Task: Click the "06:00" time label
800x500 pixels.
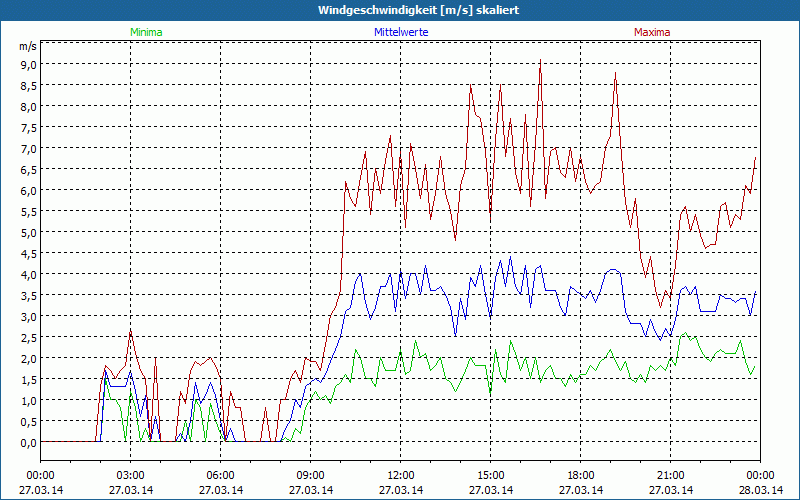Action: click(220, 476)
